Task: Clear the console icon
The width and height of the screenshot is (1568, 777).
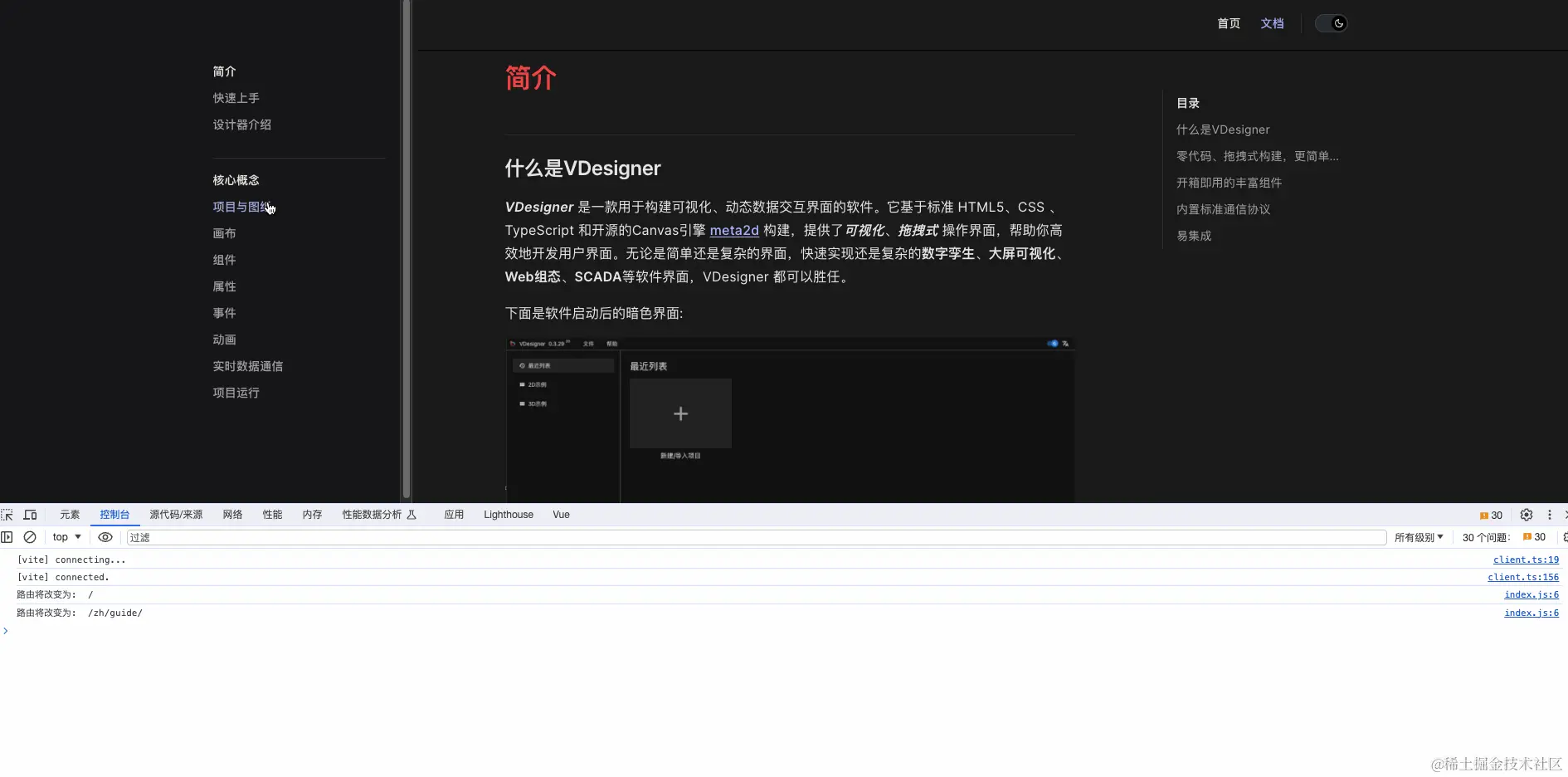Action: (x=30, y=537)
